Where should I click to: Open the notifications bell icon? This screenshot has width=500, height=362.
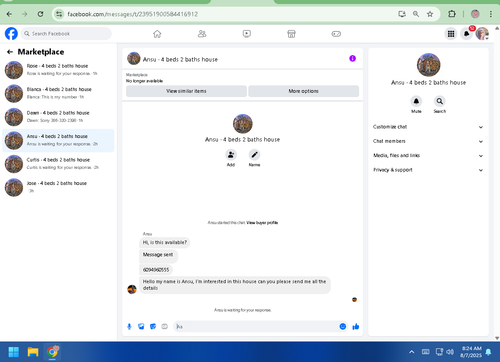pyautogui.click(x=466, y=34)
